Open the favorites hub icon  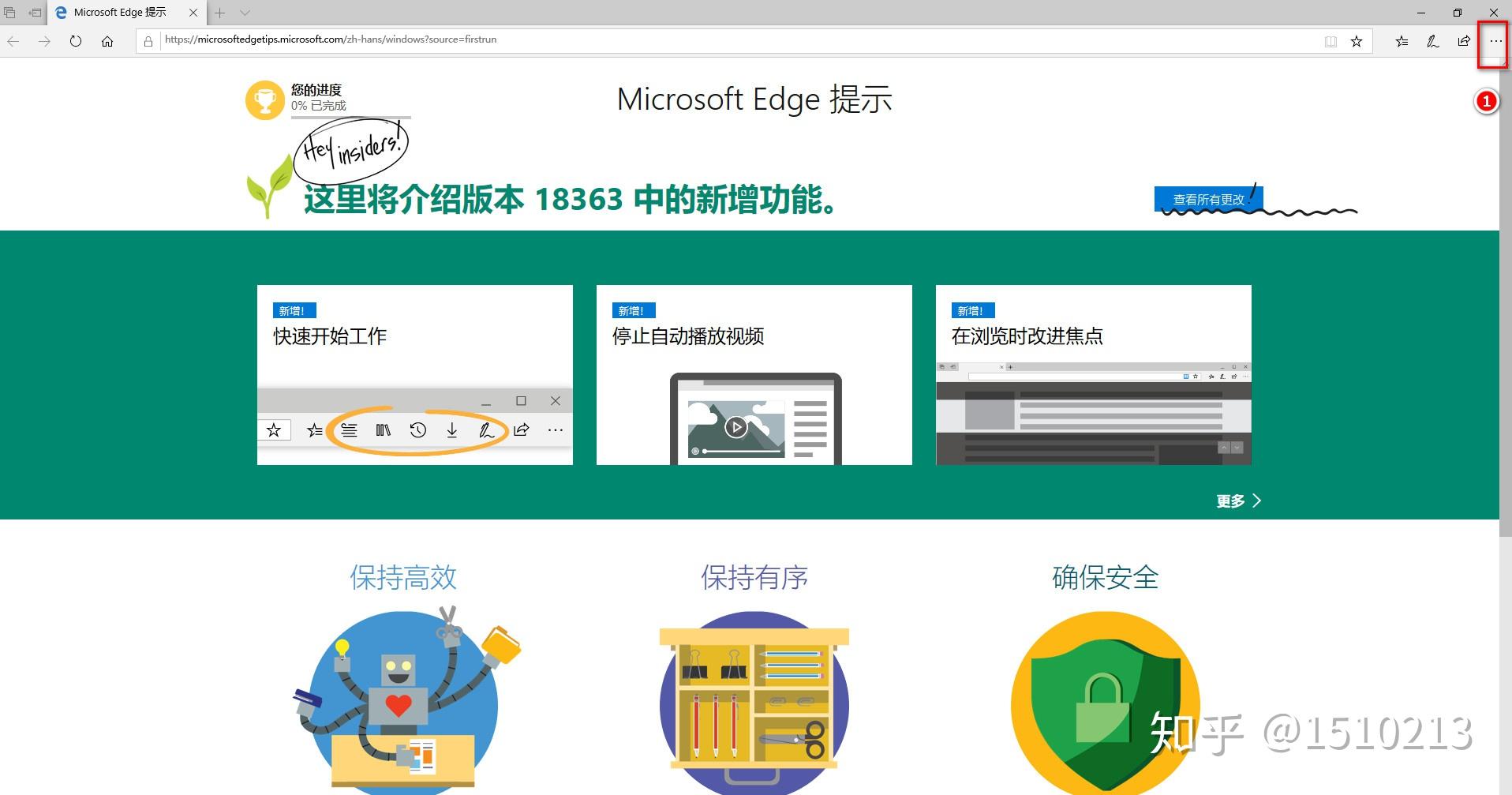(x=1402, y=41)
